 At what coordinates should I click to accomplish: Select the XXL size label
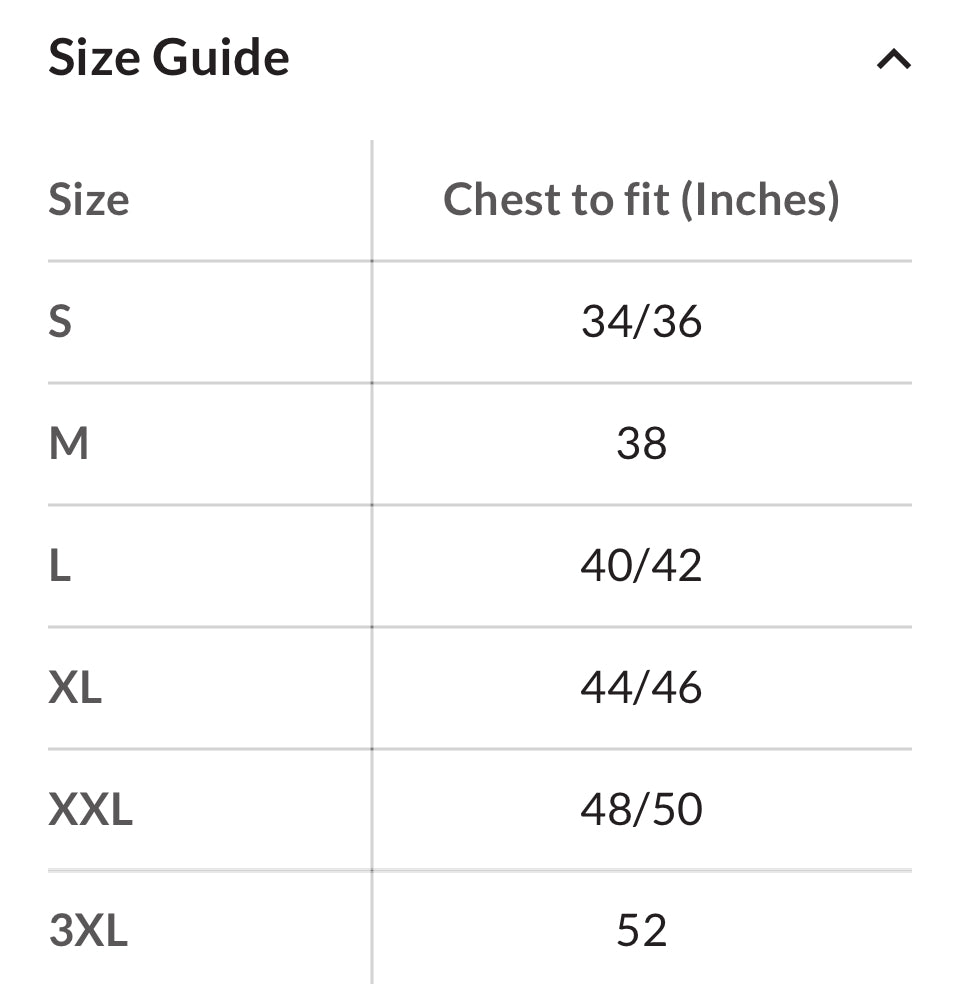[90, 810]
